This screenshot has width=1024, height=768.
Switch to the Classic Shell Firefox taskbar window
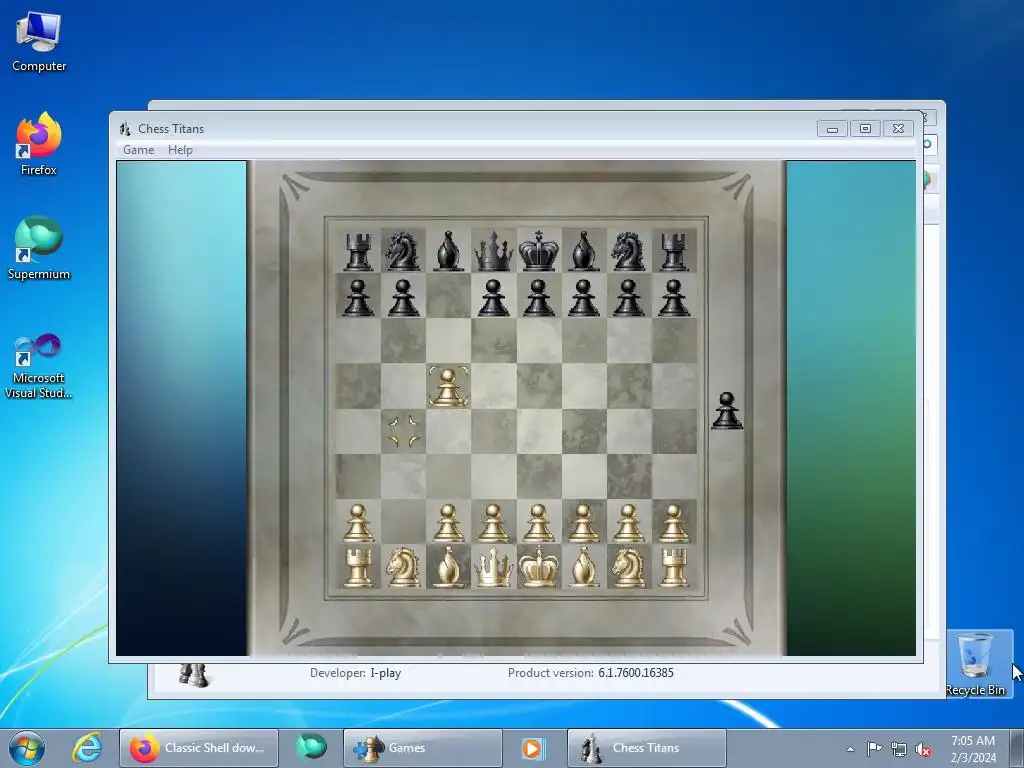click(x=199, y=748)
